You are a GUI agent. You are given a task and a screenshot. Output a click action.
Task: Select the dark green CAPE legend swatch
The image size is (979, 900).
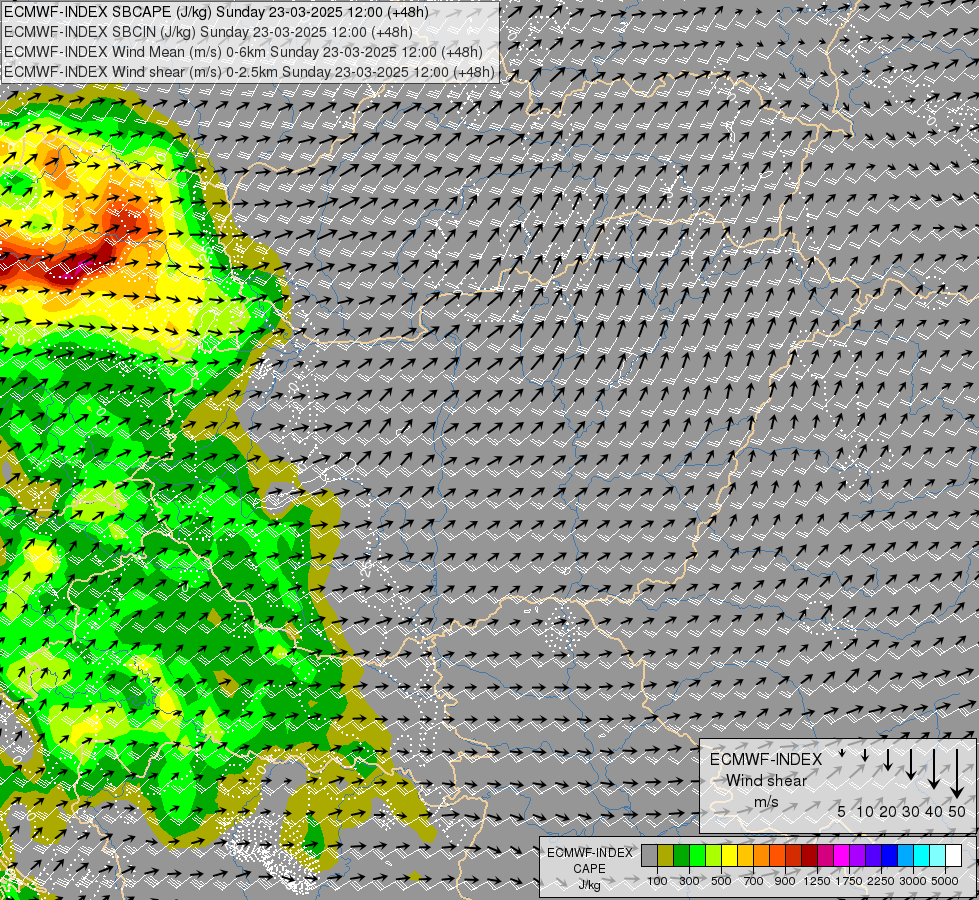coord(681,855)
